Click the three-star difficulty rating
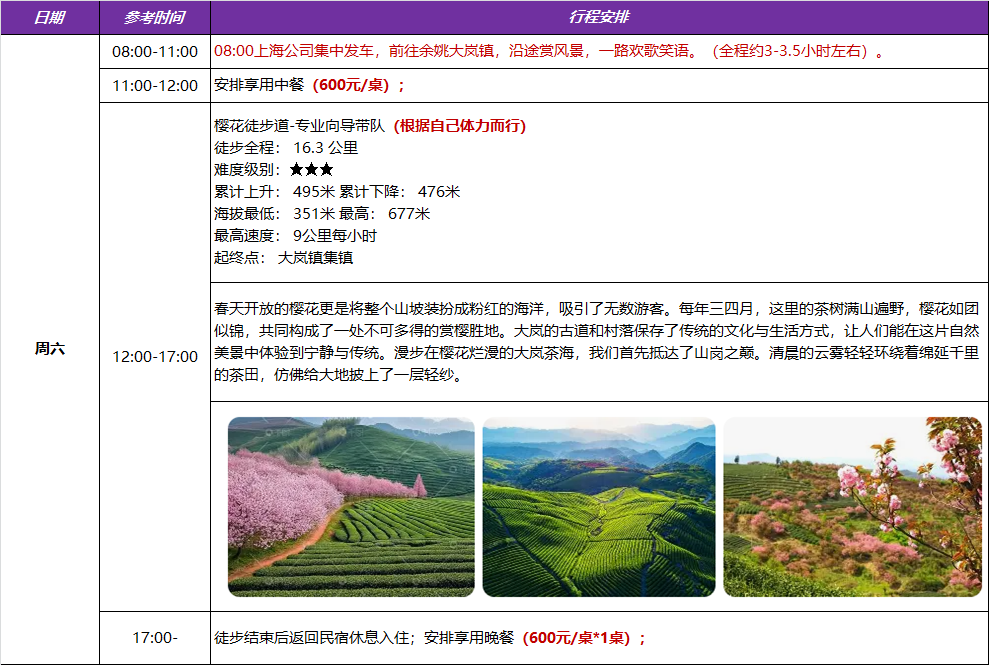The height and width of the screenshot is (665, 989). tap(311, 170)
